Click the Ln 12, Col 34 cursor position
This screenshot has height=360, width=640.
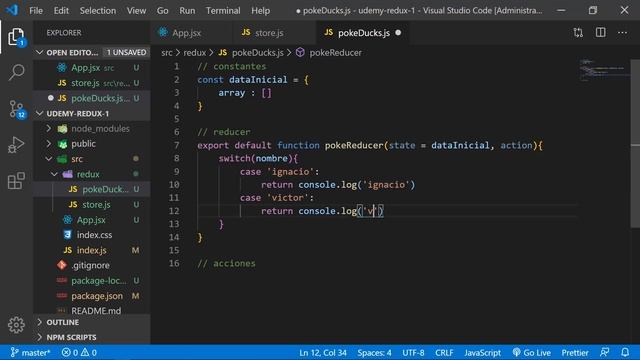point(323,352)
